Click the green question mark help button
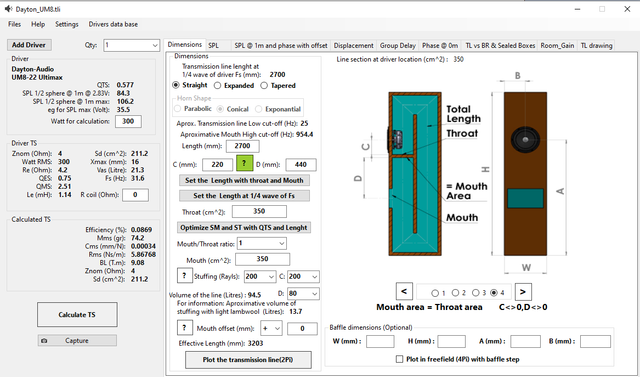The height and width of the screenshot is (377, 640). [244, 163]
